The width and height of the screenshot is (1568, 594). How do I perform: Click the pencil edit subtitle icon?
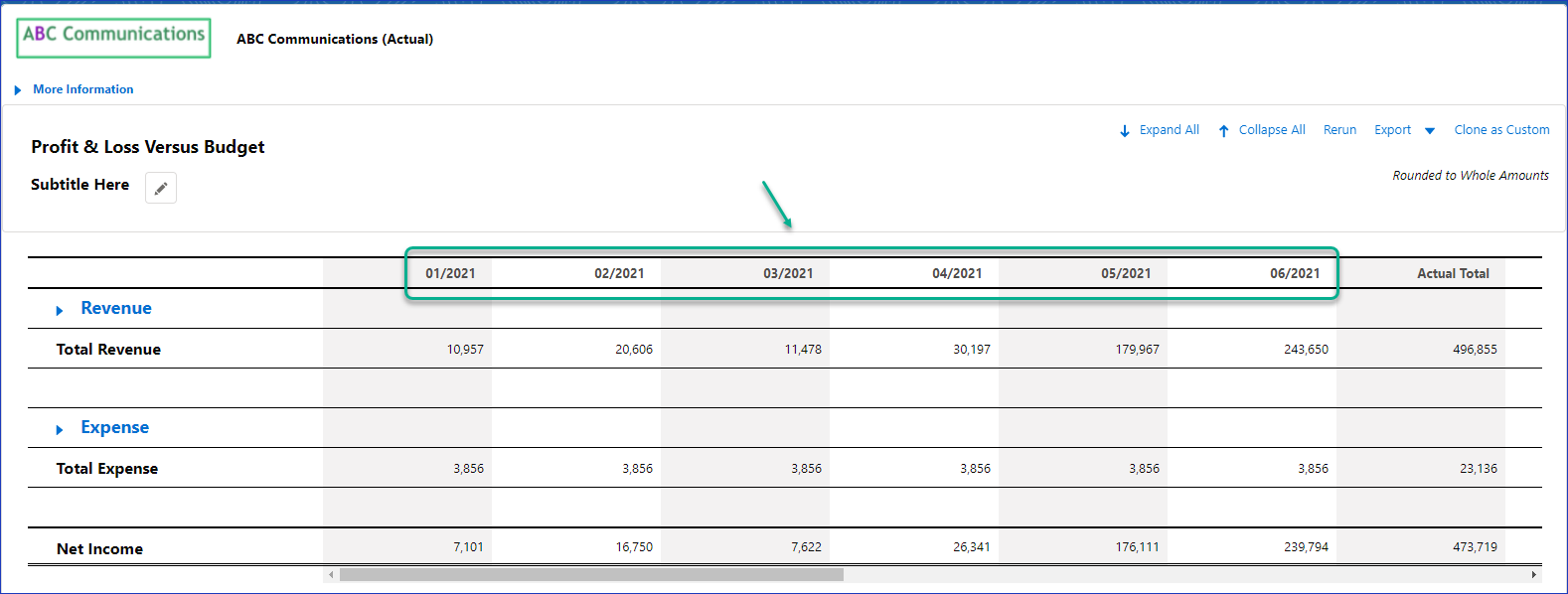pyautogui.click(x=161, y=188)
